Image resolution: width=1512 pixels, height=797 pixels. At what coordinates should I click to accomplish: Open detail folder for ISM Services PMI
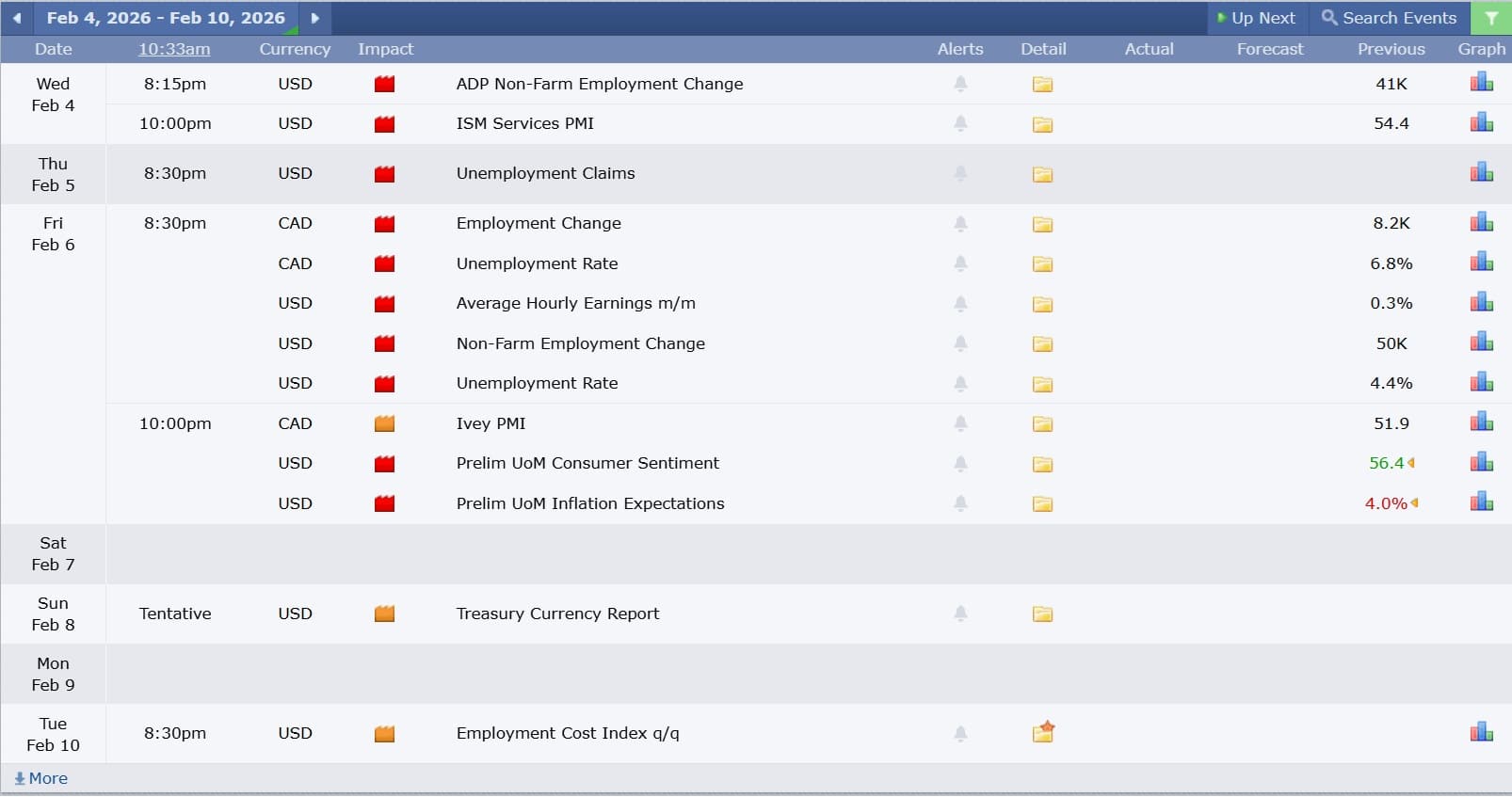1042,124
